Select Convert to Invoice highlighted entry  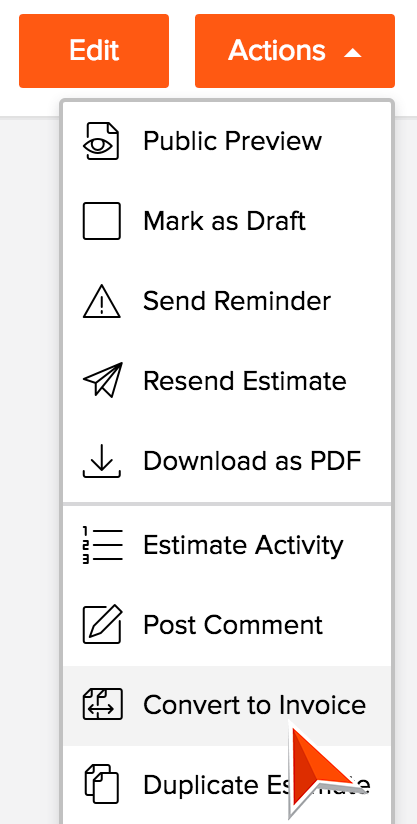[x=227, y=705]
